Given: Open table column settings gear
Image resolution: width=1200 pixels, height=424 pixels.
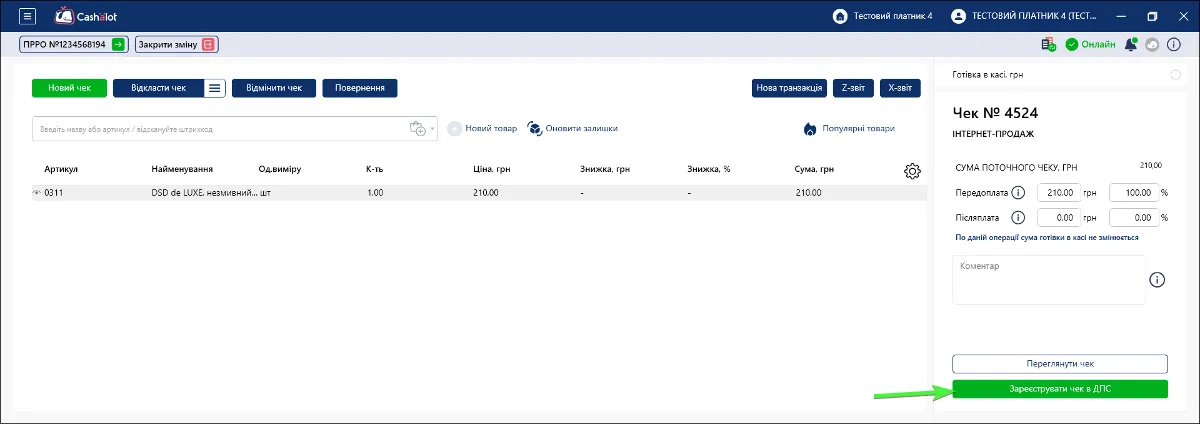Looking at the screenshot, I should (912, 171).
